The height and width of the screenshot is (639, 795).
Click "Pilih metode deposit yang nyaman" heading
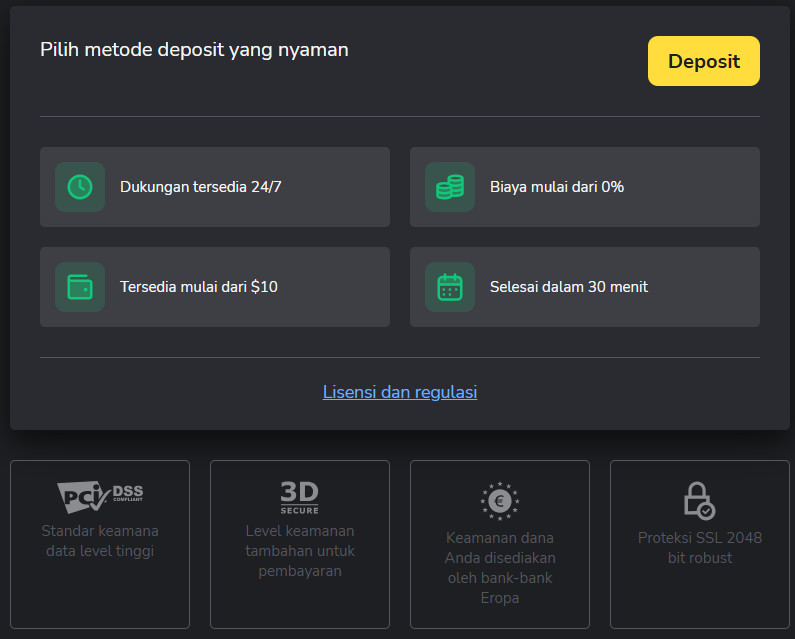(x=194, y=50)
